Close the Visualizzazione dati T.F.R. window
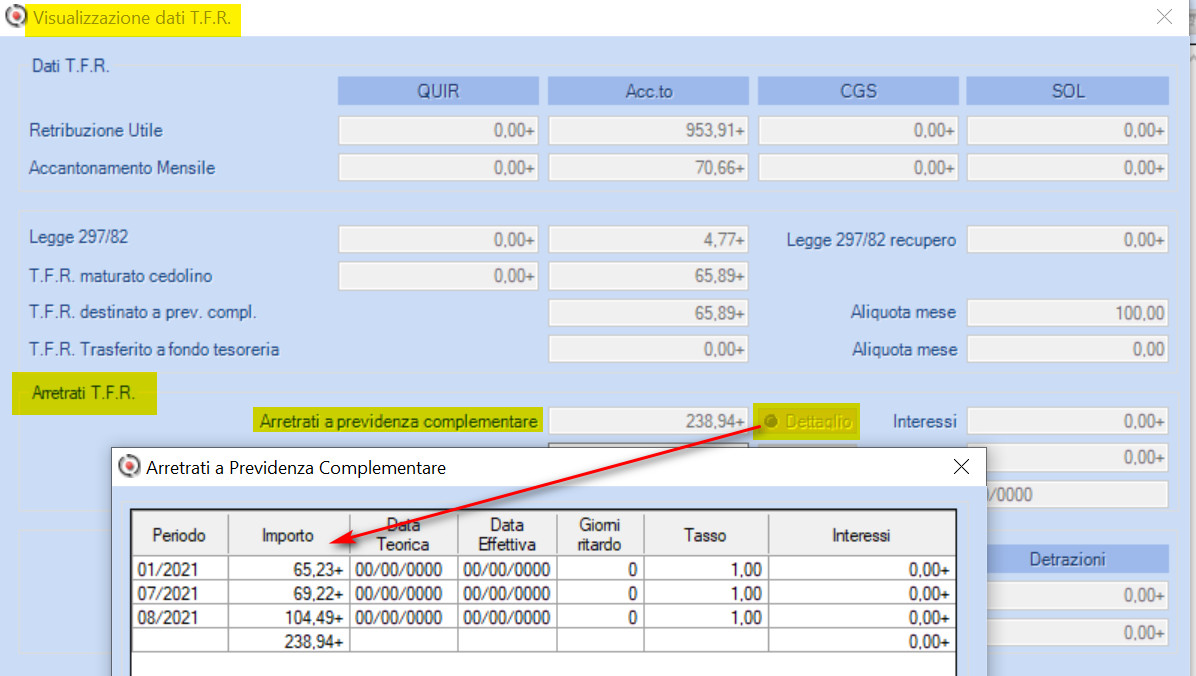Image resolution: width=1196 pixels, height=676 pixels. tap(1164, 17)
